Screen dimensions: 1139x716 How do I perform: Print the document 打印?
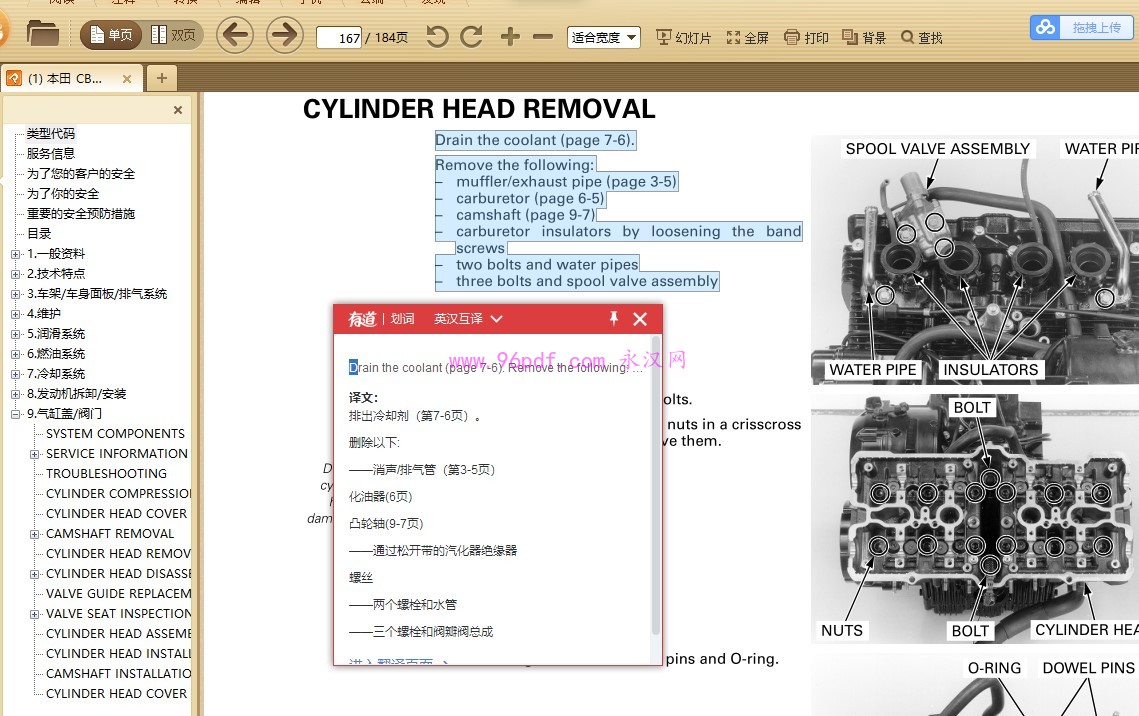click(x=806, y=37)
